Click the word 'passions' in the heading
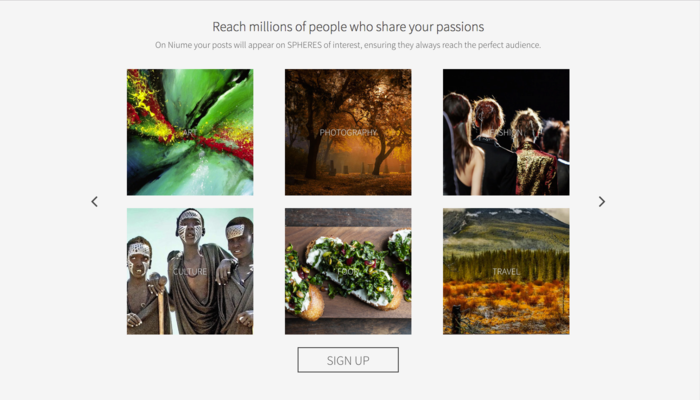This screenshot has width=700, height=400. [460, 27]
